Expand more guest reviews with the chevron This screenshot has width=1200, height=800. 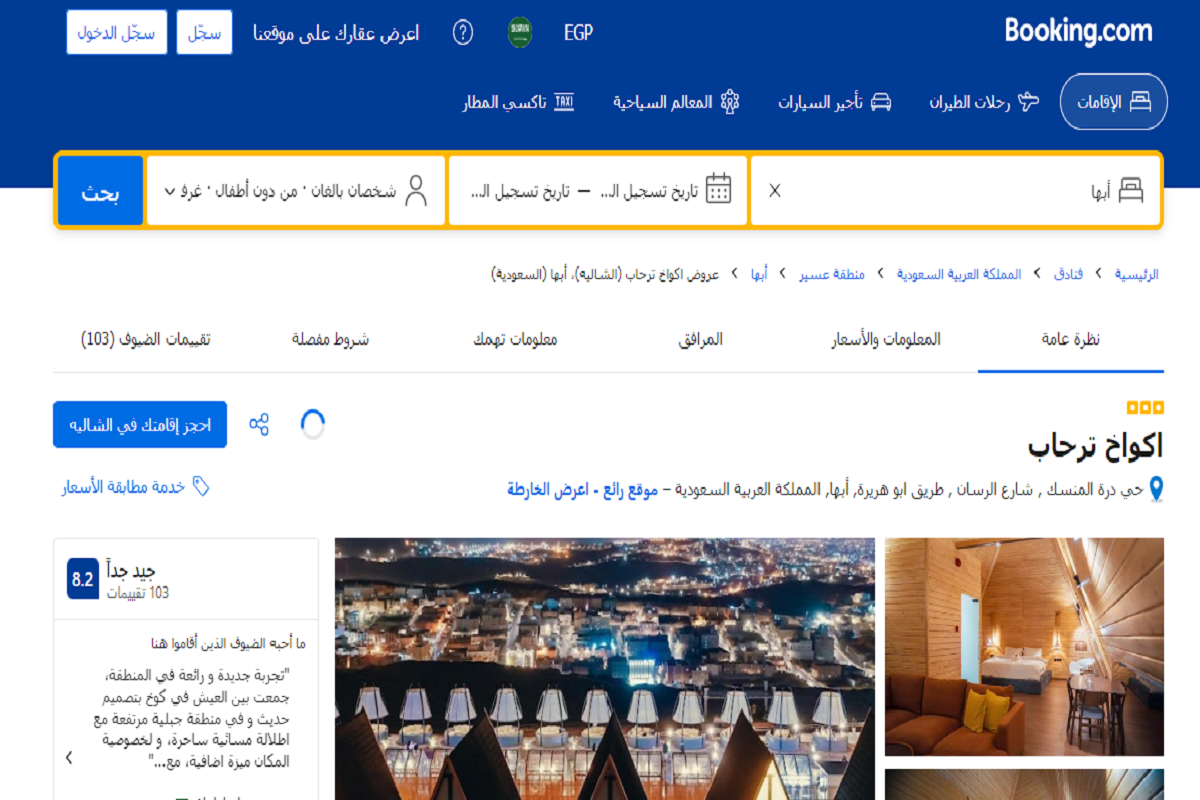[x=68, y=757]
